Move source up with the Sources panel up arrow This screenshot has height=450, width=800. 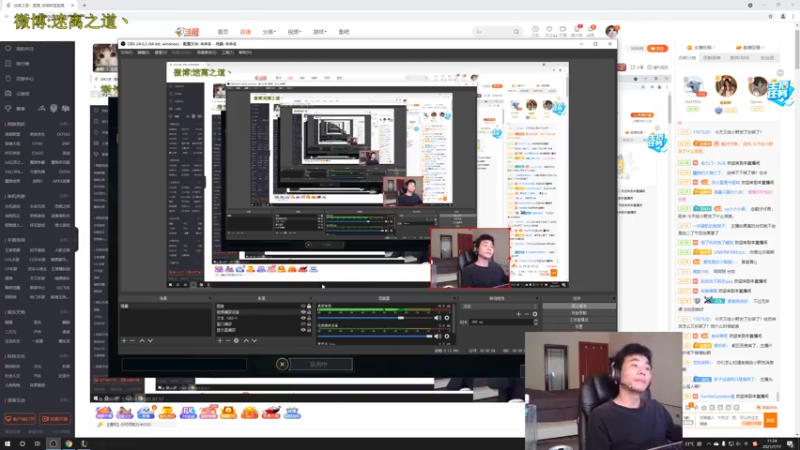click(x=246, y=340)
